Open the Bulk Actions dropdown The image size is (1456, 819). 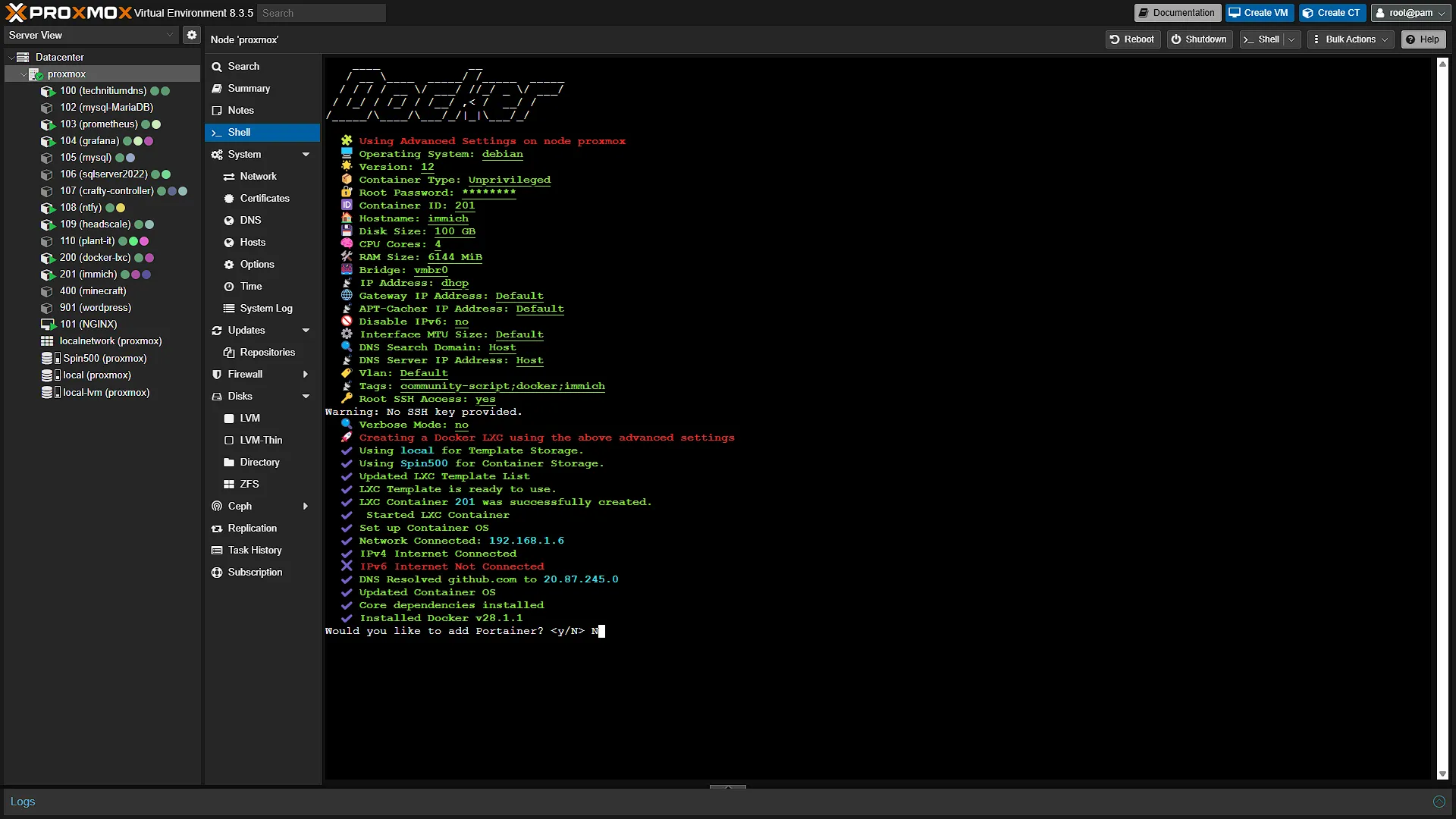[1351, 39]
